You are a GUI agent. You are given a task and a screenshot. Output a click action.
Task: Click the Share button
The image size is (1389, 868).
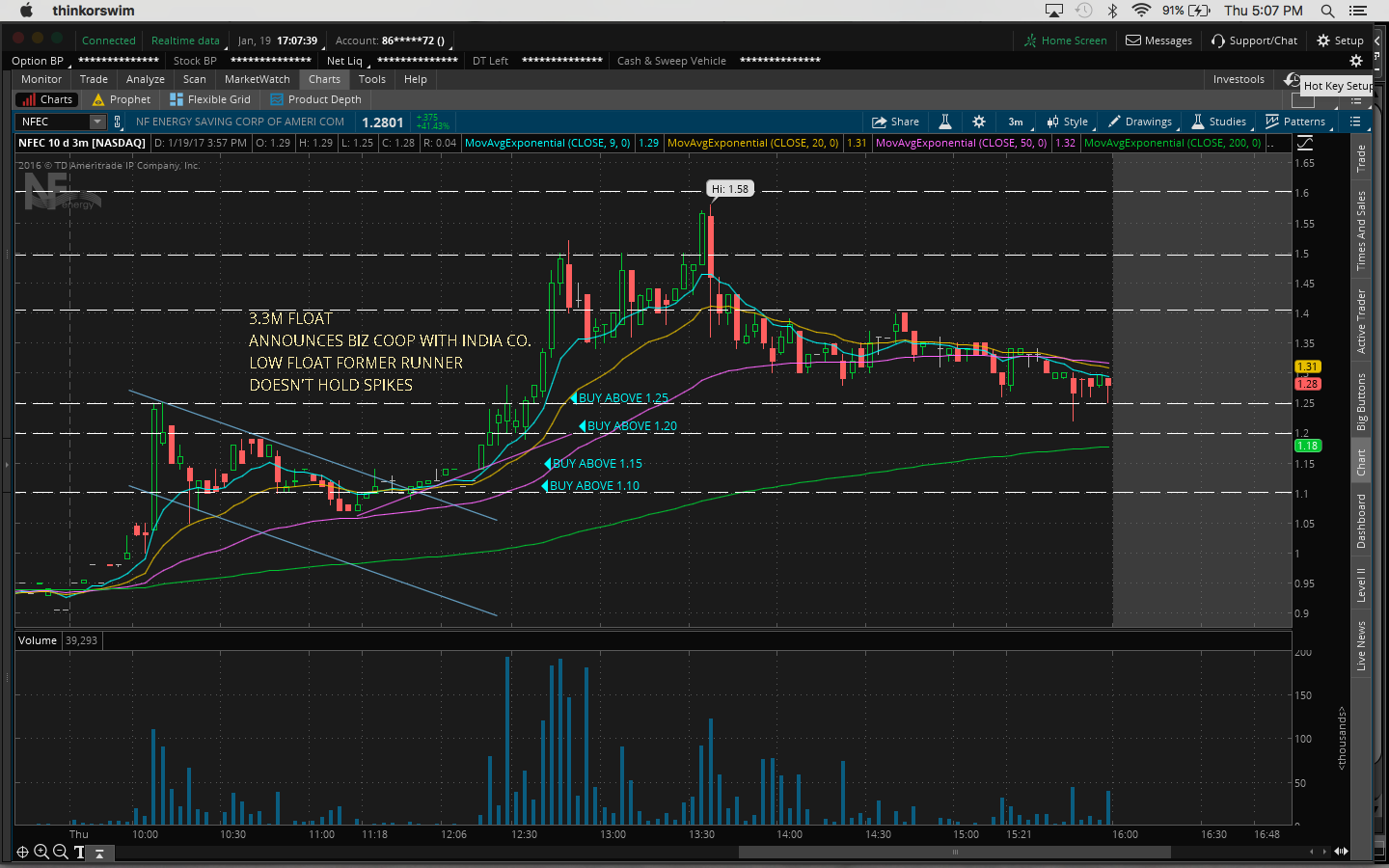(x=895, y=122)
